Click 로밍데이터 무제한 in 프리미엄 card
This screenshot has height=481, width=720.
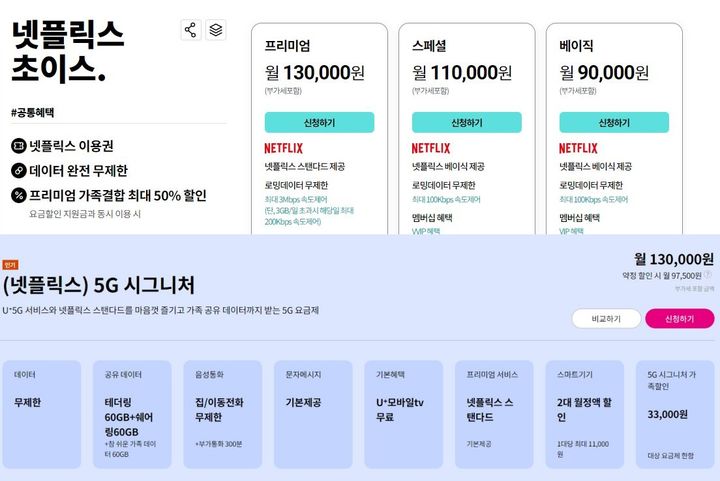tap(296, 185)
